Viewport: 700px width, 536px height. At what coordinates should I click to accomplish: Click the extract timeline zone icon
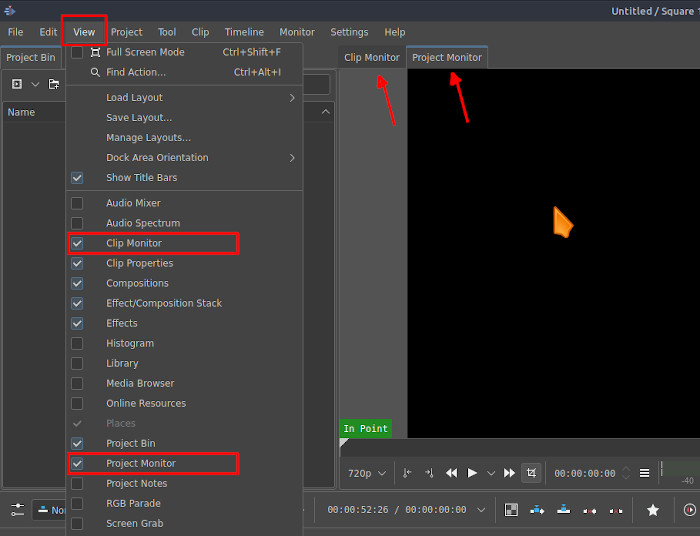[590, 510]
